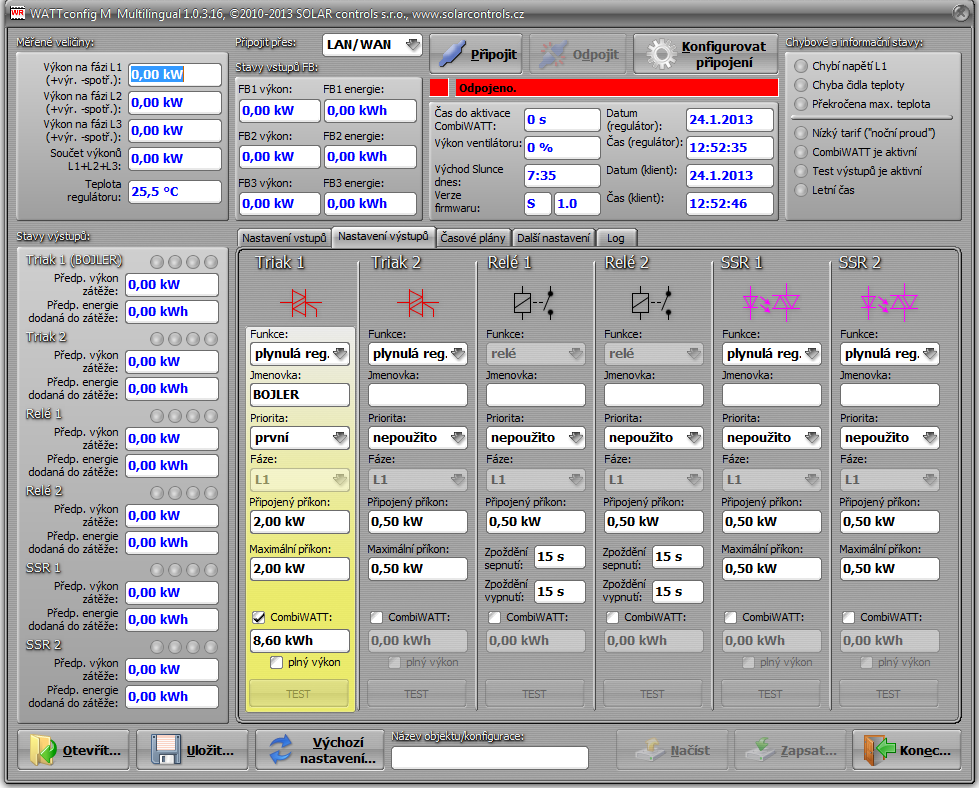This screenshot has height=788, width=979.
Task: Click the 'CombiWATT je aktivní' indicator
Action: click(801, 152)
